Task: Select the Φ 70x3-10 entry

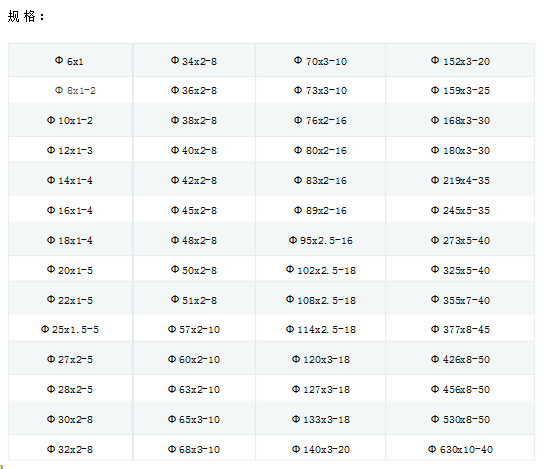Action: (320, 61)
